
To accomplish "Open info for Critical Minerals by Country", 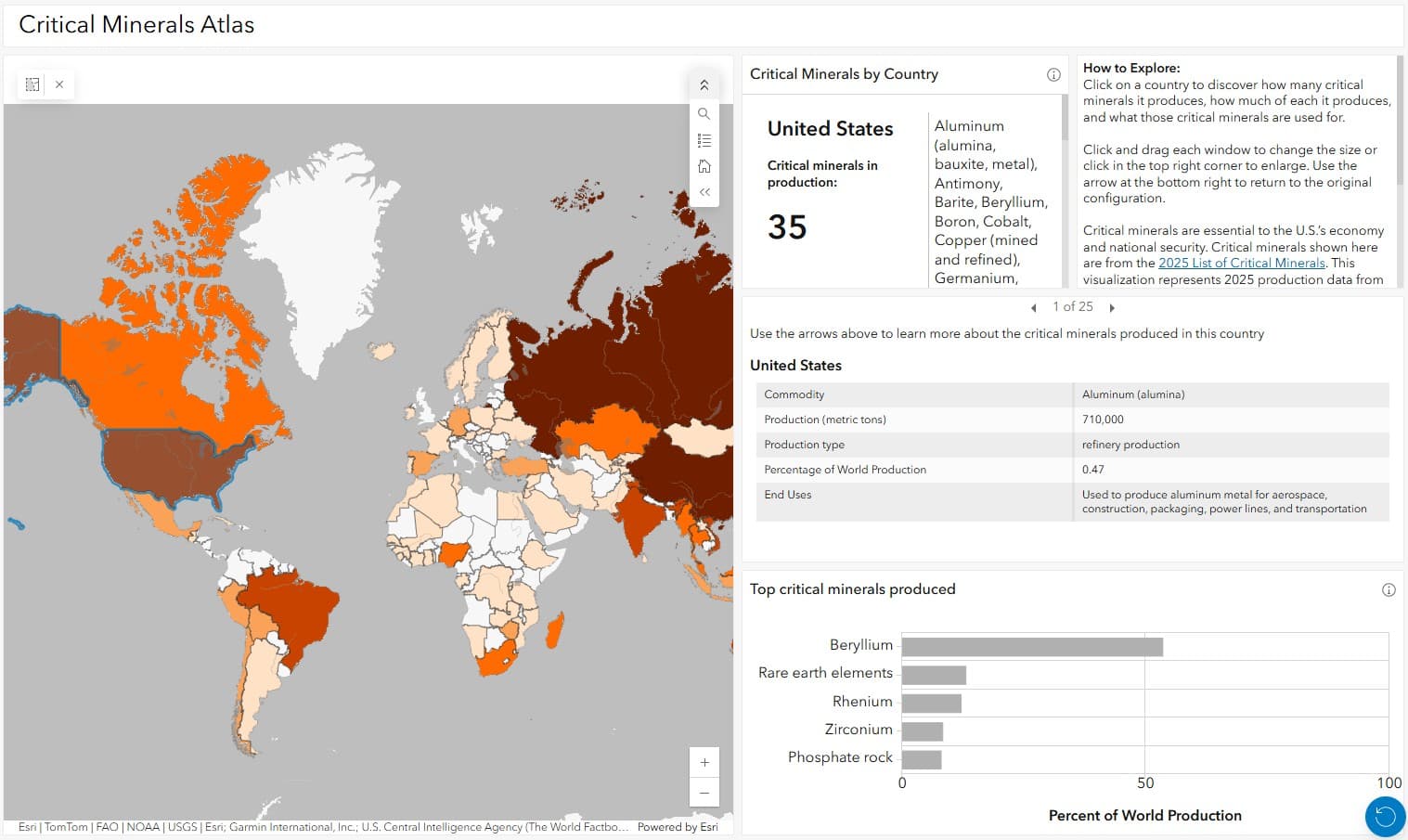I will tap(1053, 75).
